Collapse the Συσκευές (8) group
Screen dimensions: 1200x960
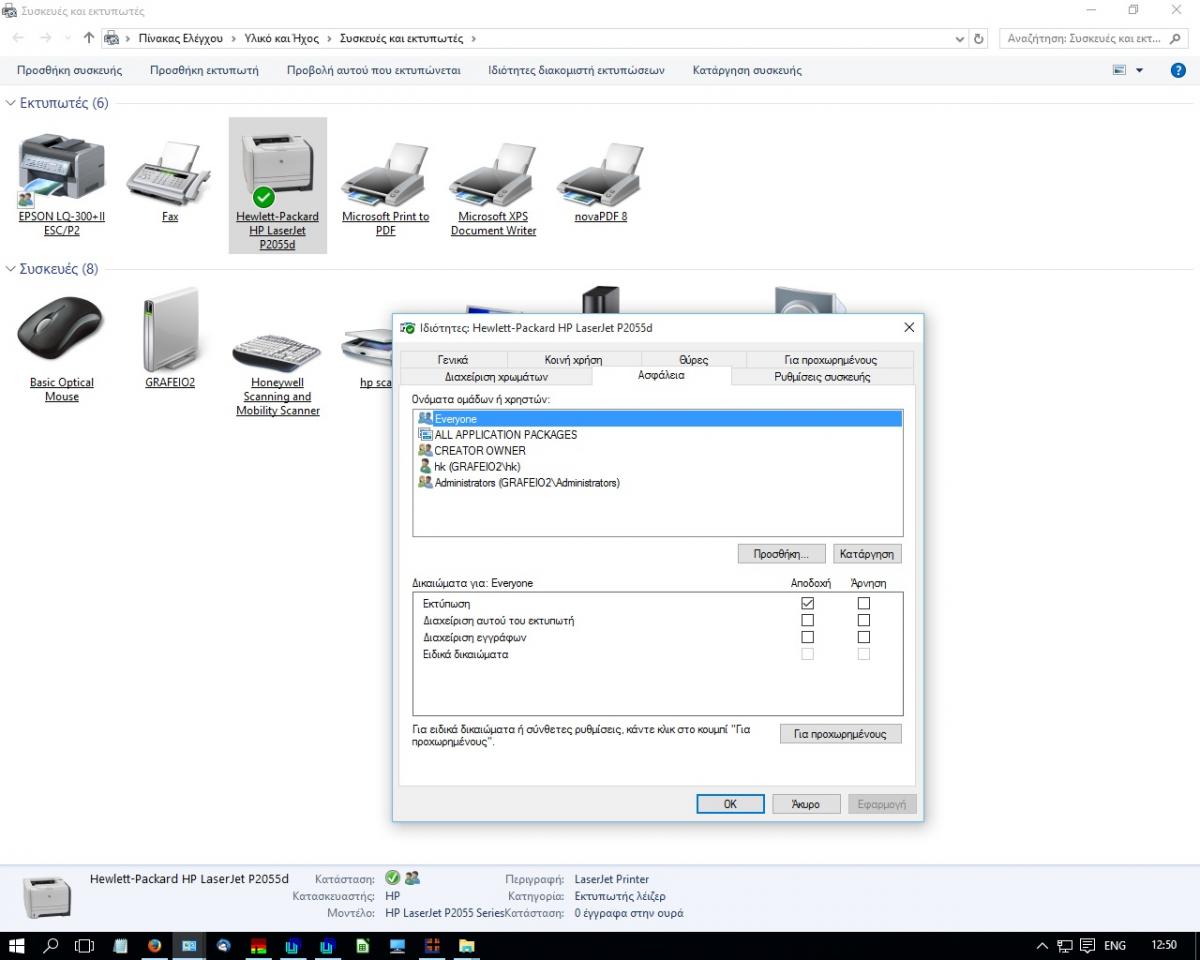click(x=11, y=269)
